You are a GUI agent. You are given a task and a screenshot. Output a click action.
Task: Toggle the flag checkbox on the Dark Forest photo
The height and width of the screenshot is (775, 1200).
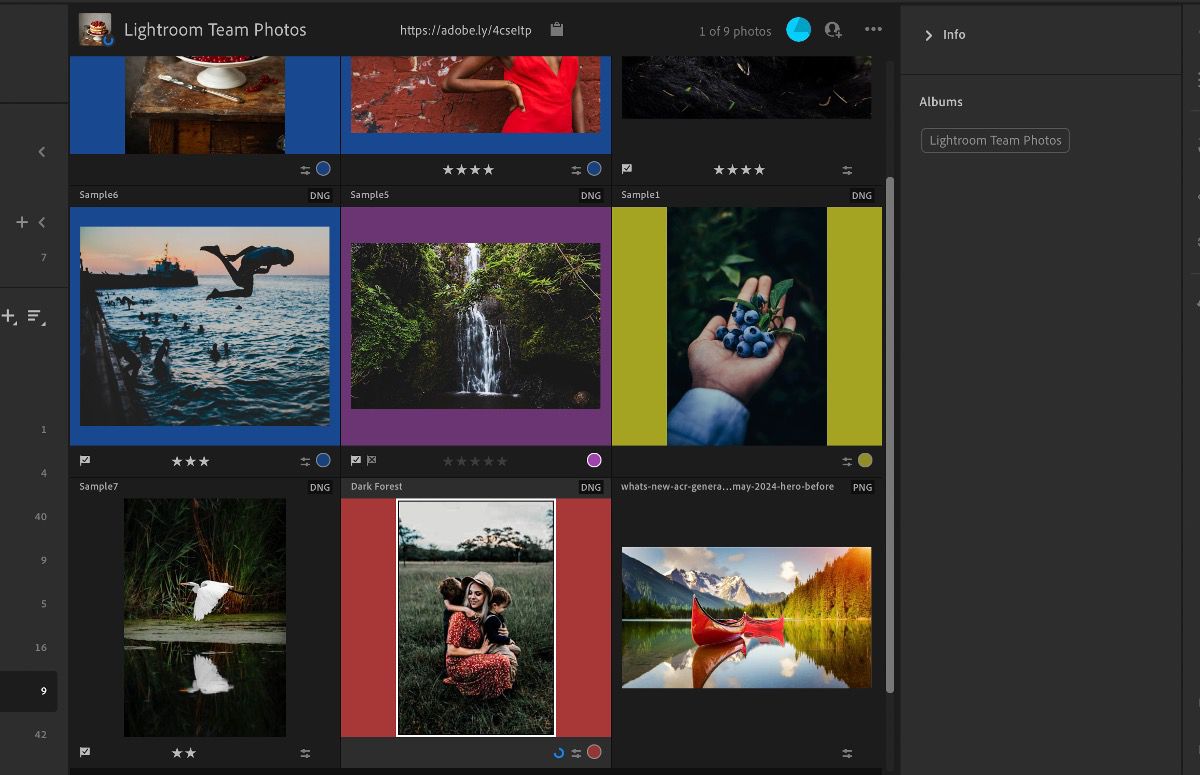354,460
